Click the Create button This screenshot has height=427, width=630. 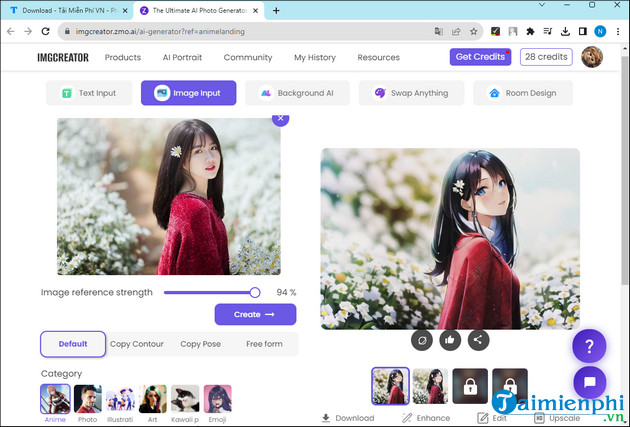click(255, 314)
